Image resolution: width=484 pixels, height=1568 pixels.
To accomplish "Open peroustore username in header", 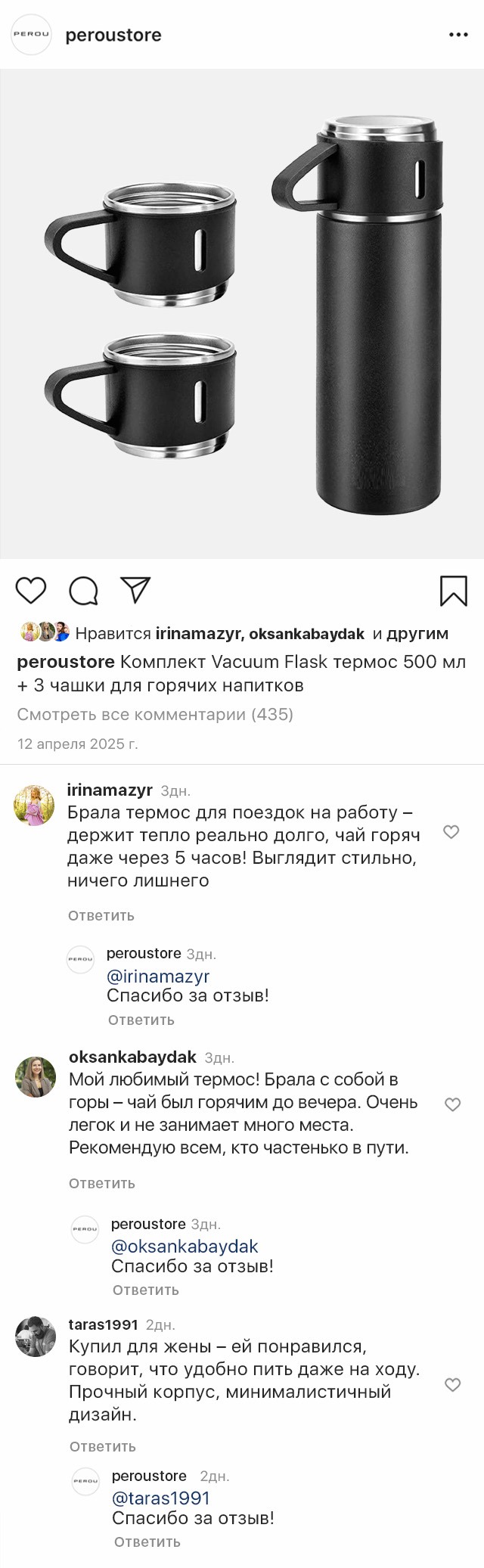I will (113, 36).
